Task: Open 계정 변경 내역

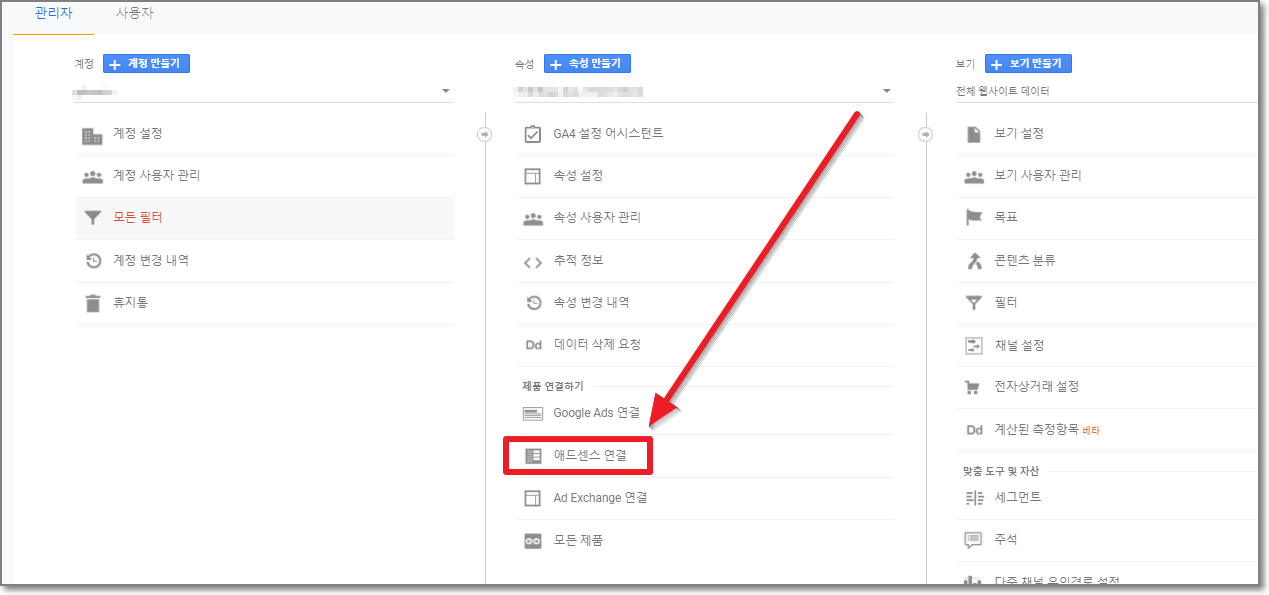Action: point(264,260)
